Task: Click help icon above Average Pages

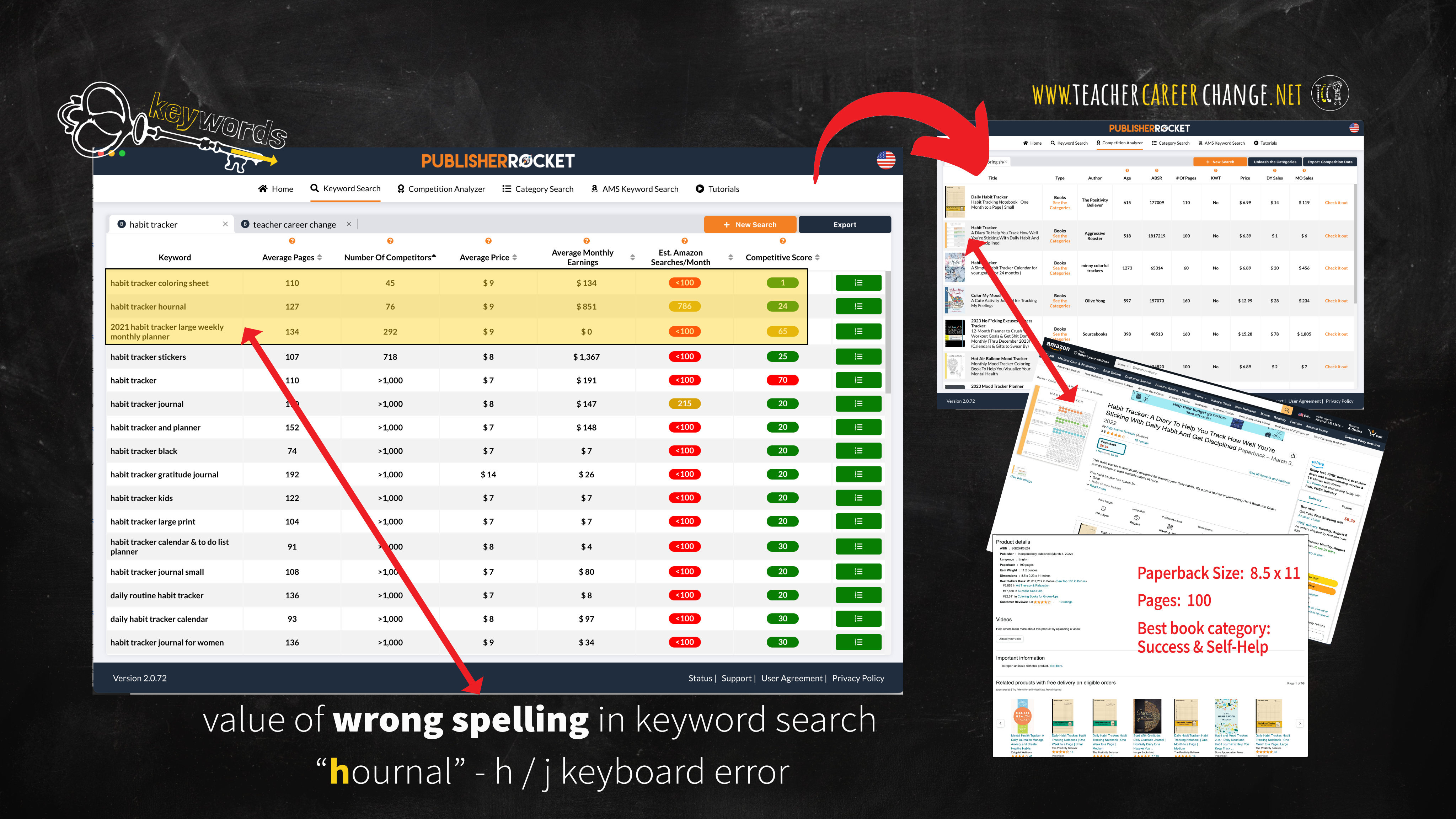Action: [x=291, y=241]
